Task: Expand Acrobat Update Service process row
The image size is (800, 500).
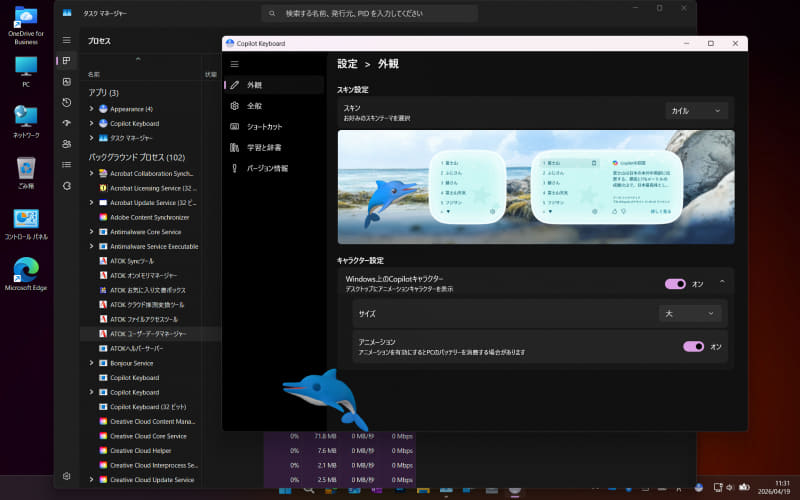Action: pyautogui.click(x=91, y=203)
